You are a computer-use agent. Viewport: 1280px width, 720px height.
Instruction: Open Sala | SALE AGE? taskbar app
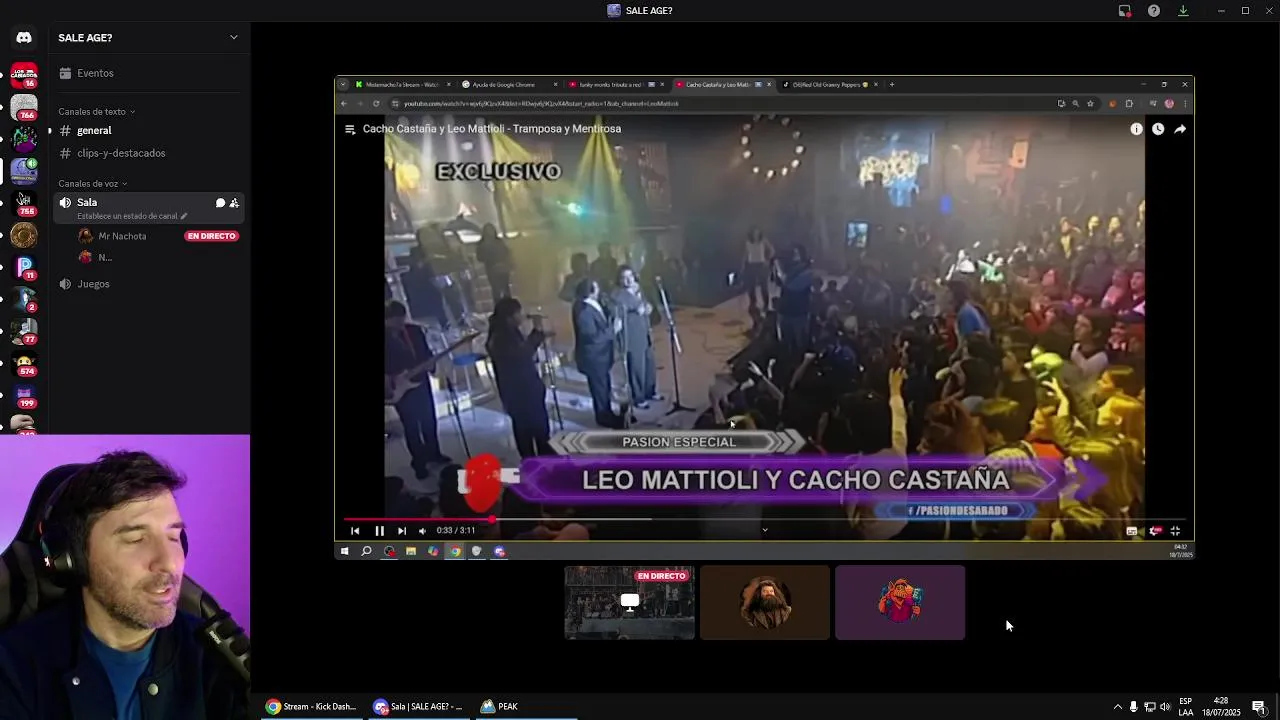tap(418, 706)
